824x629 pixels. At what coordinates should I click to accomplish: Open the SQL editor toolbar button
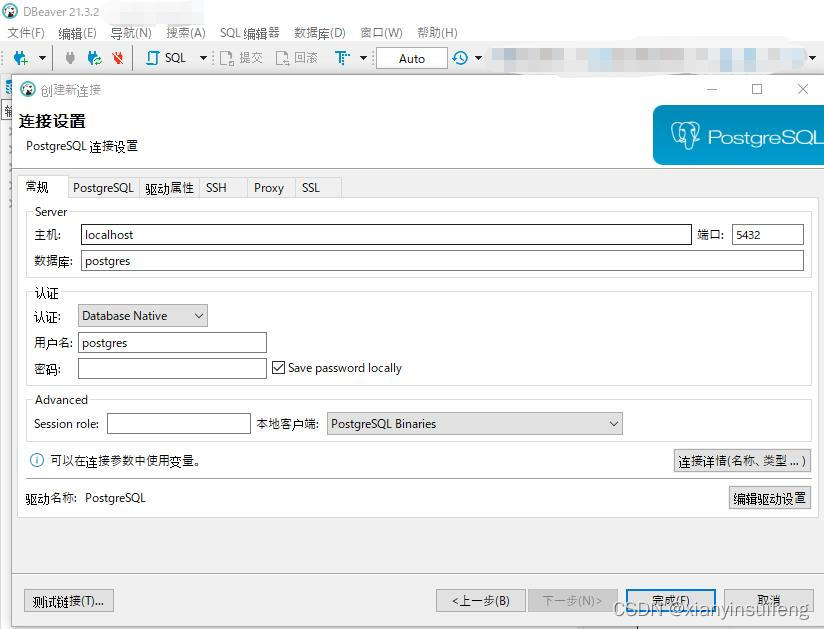(166, 58)
